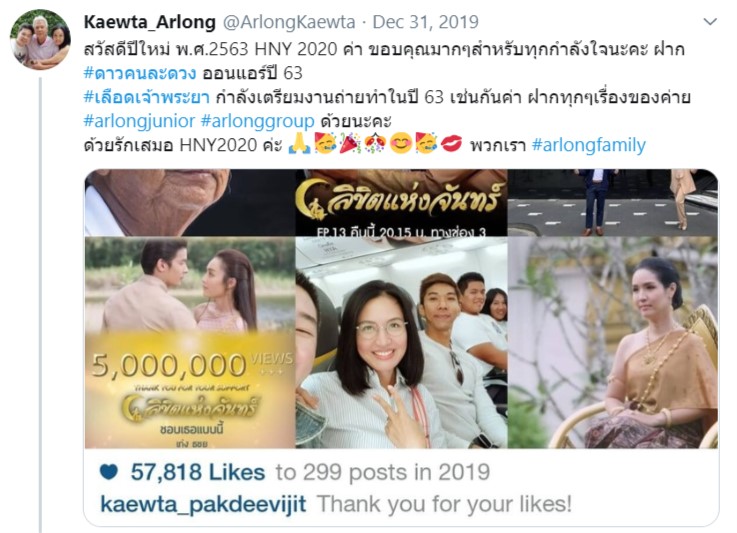
Task: Click the blue heart likes icon
Action: (109, 472)
